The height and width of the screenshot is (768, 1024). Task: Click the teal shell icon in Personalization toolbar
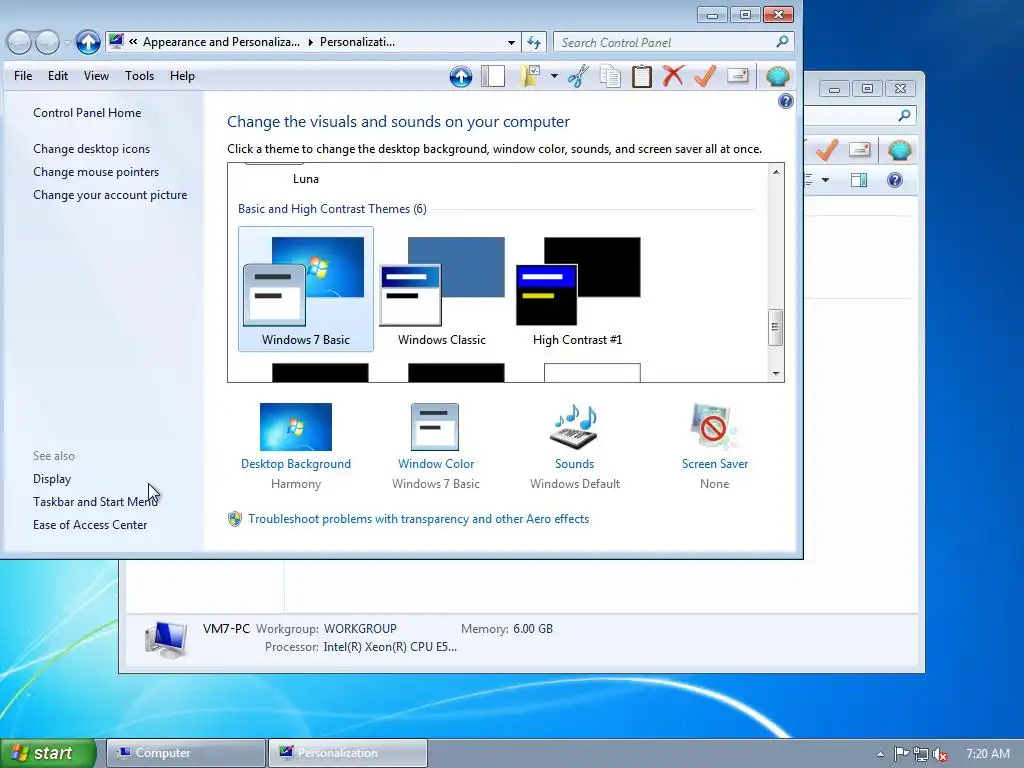click(x=778, y=76)
